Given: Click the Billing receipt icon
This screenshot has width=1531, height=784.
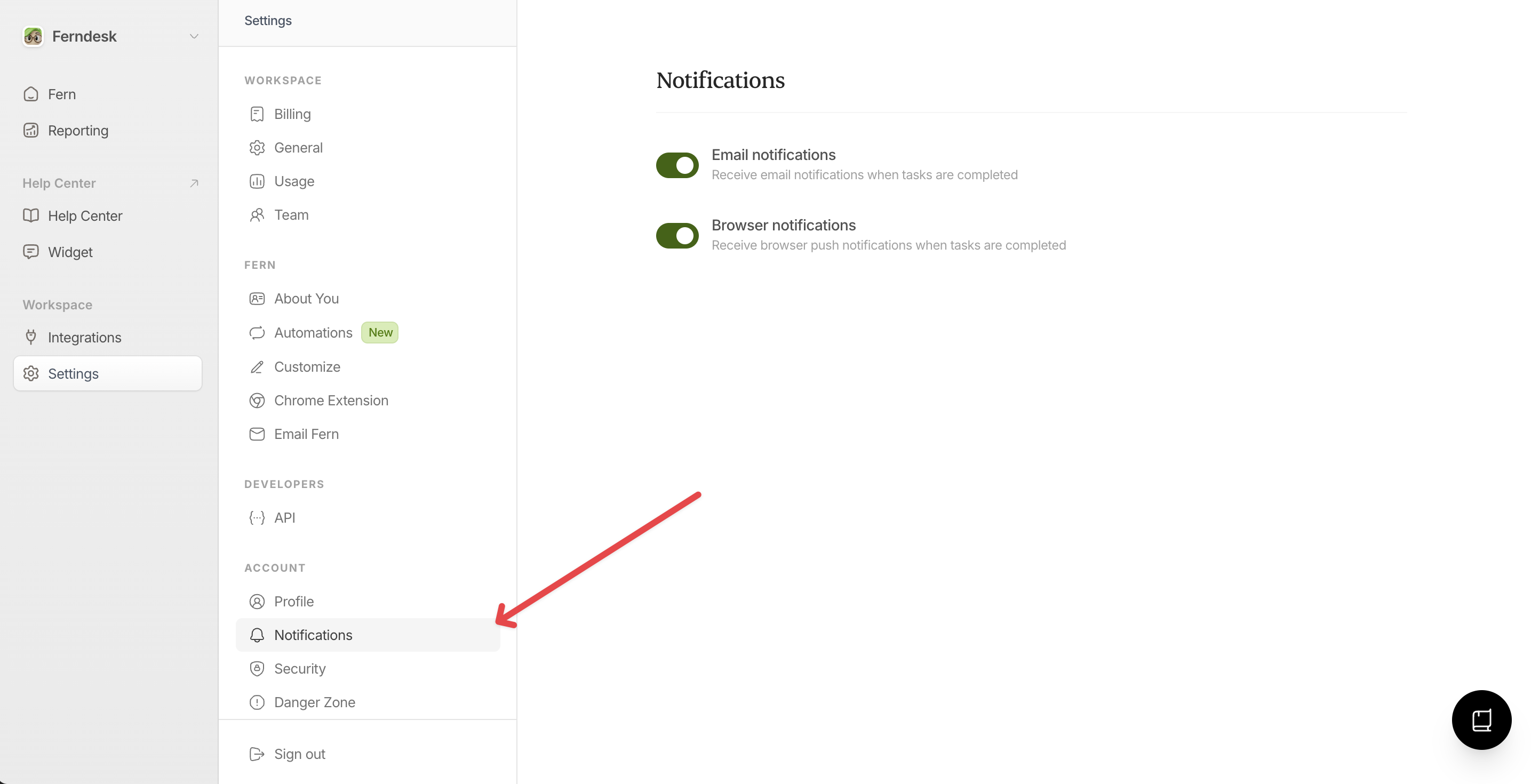Looking at the screenshot, I should [x=257, y=114].
